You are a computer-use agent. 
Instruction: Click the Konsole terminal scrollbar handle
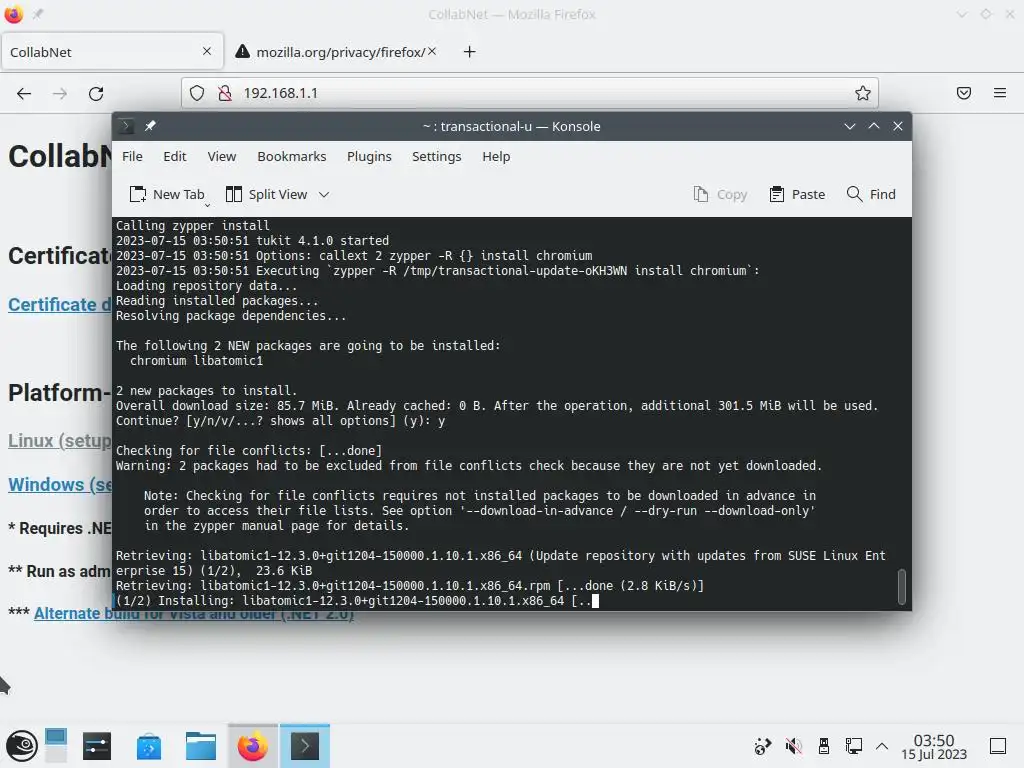902,586
